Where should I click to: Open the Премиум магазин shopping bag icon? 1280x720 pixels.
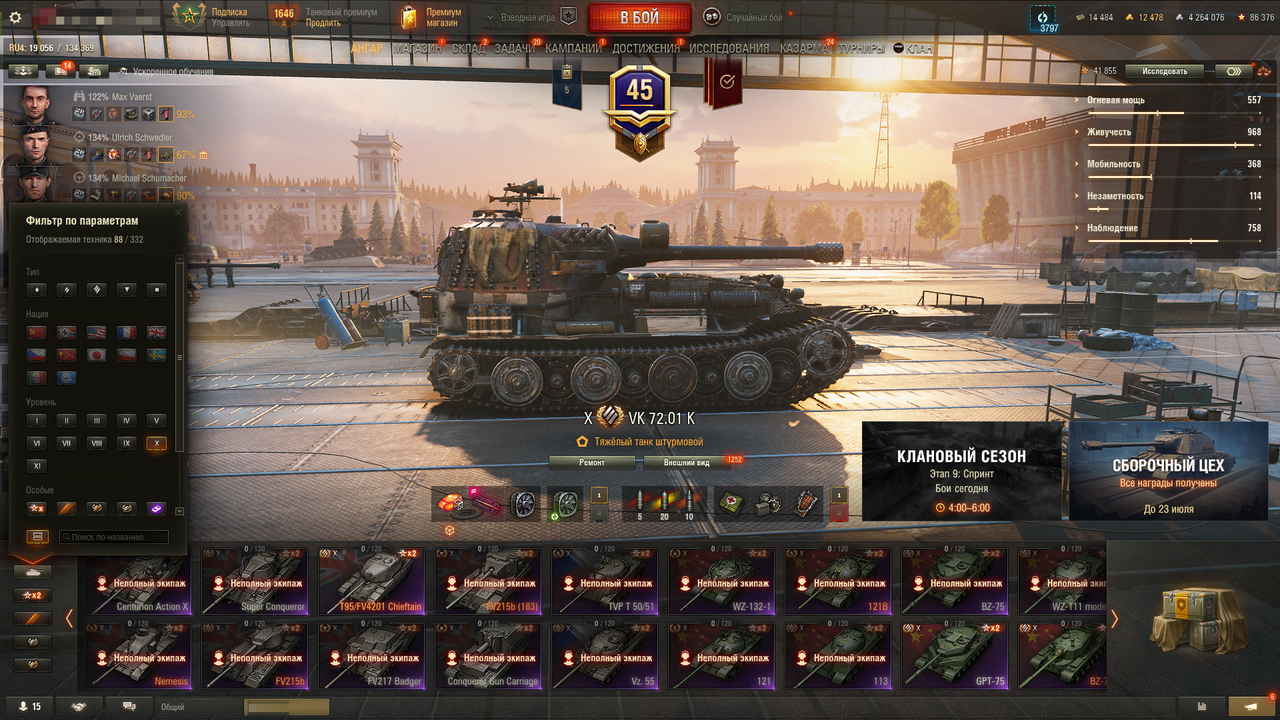coord(408,17)
